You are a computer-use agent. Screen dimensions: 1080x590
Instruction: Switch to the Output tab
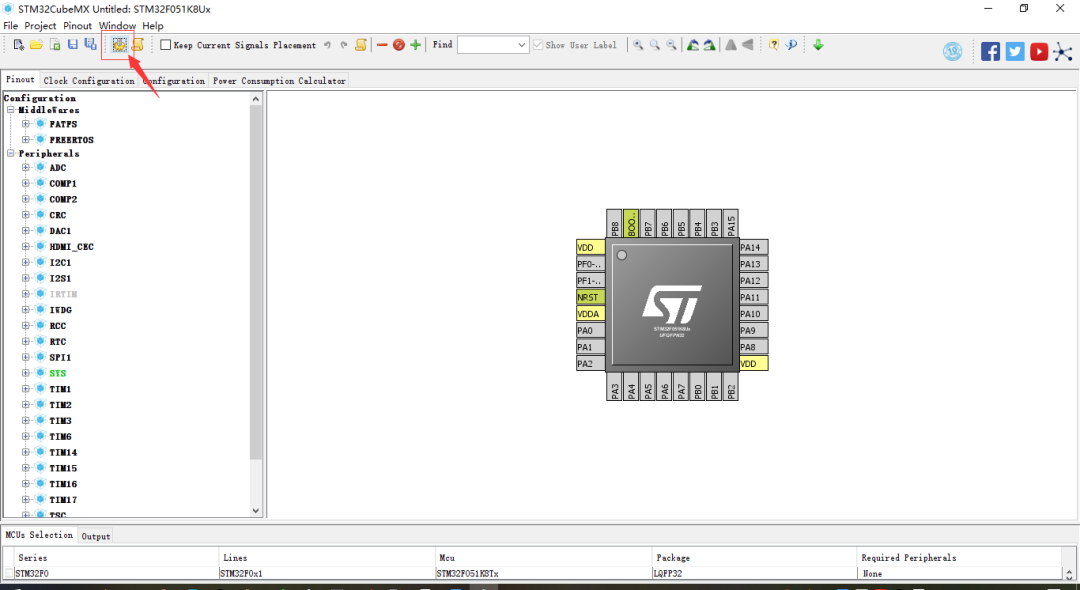[x=95, y=536]
